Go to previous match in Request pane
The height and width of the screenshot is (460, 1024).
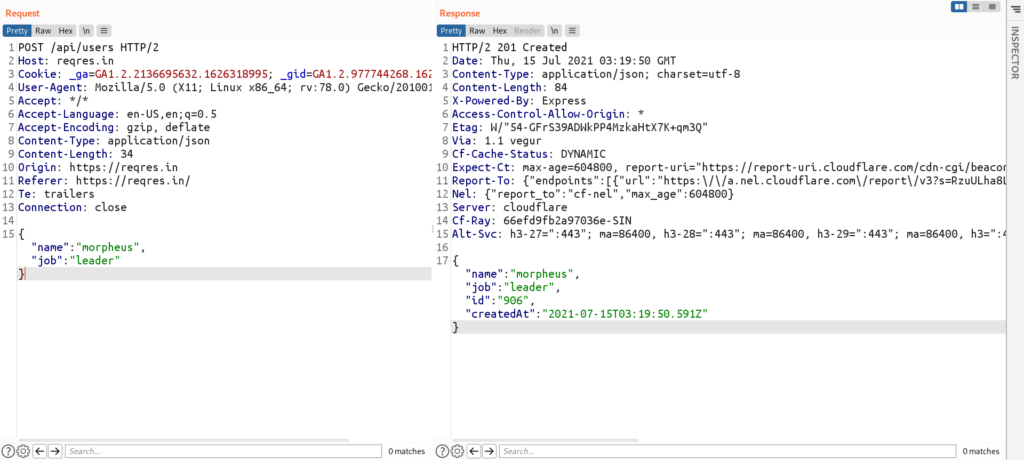[40, 451]
